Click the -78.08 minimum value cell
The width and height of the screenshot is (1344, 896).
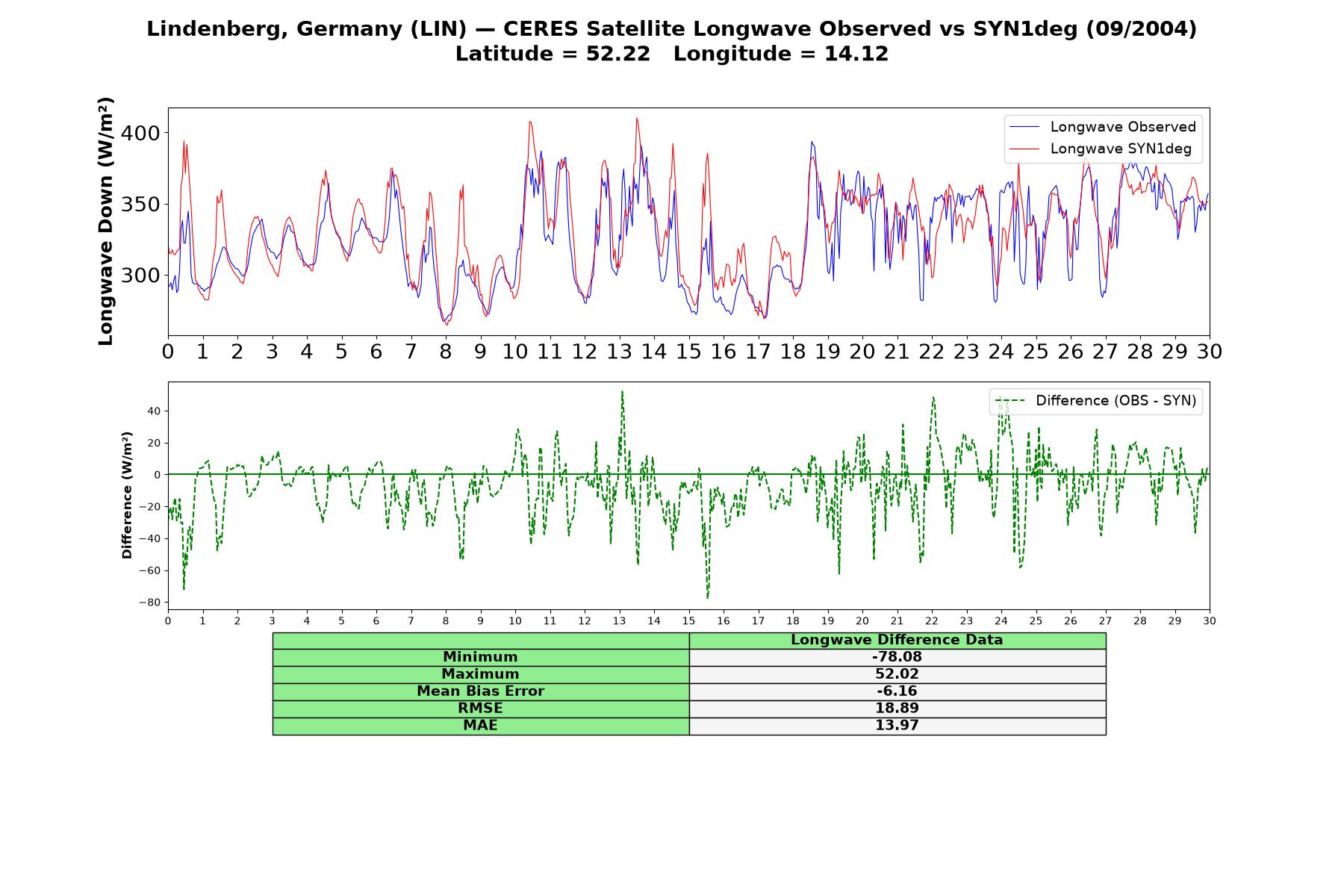tap(897, 657)
